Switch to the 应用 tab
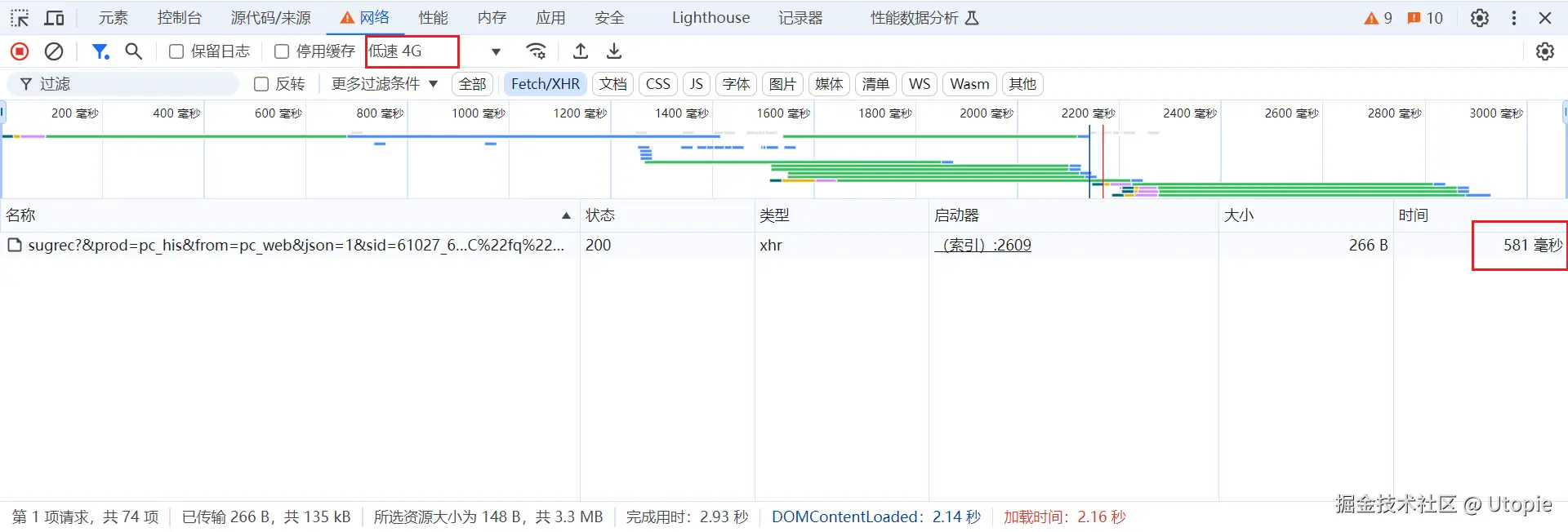The height and width of the screenshot is (532, 1568). [550, 18]
